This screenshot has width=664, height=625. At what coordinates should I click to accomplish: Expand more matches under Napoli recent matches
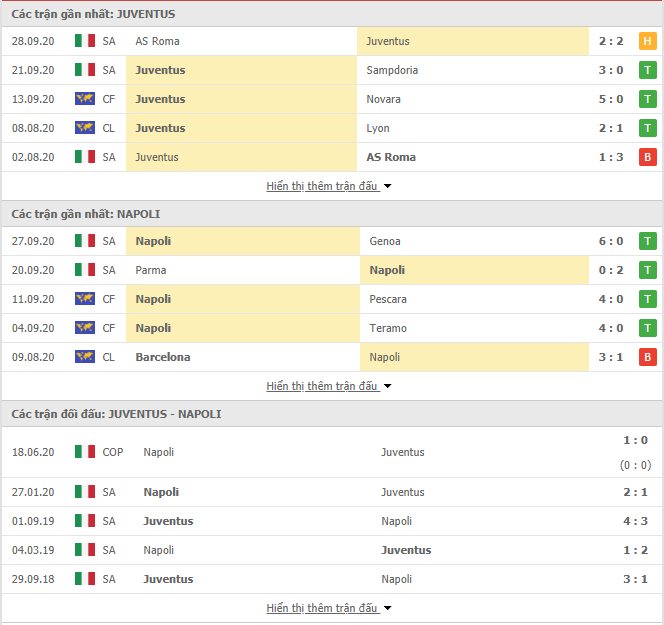pyautogui.click(x=329, y=386)
